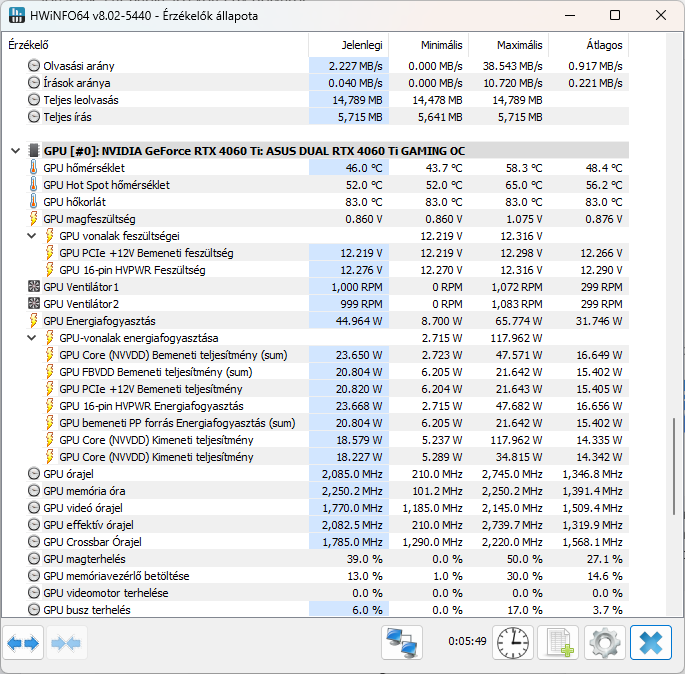The image size is (685, 674).
Task: Click the log file add button
Action: [x=558, y=643]
